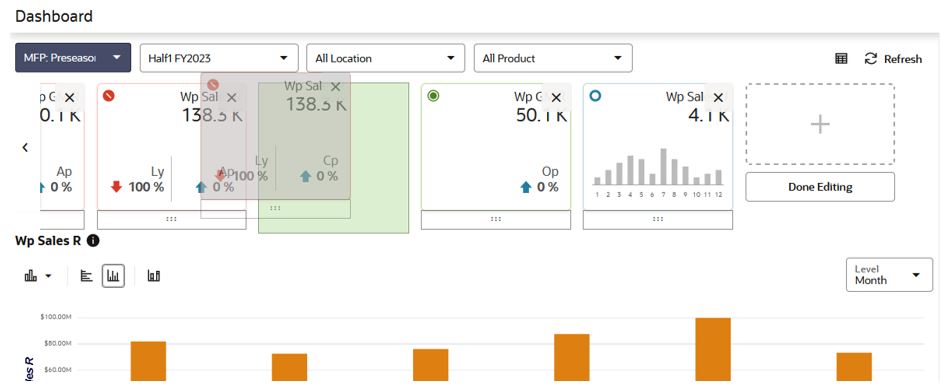Switch to horizontal bar chart orientation
This screenshot has height=392, width=942.
(87, 276)
